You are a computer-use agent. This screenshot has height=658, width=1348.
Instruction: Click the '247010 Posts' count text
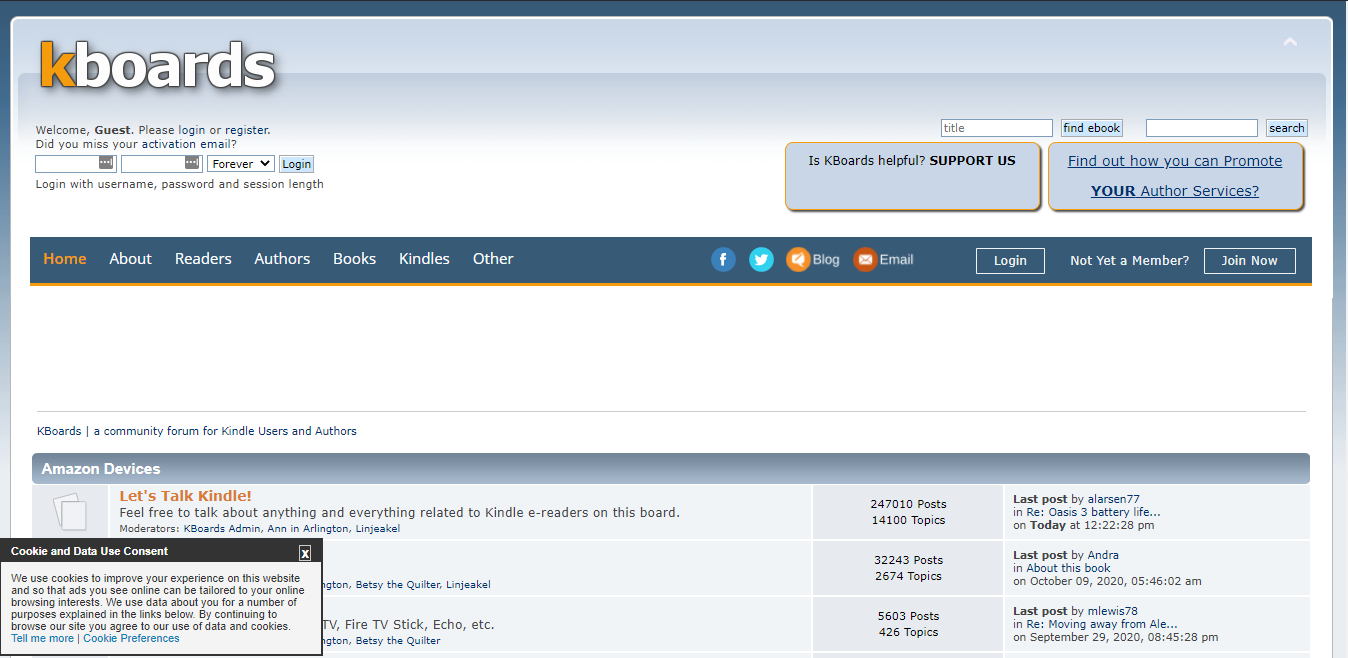click(908, 504)
